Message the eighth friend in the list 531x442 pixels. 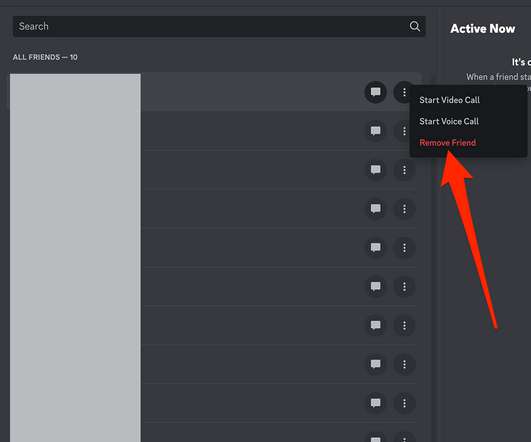coord(375,364)
